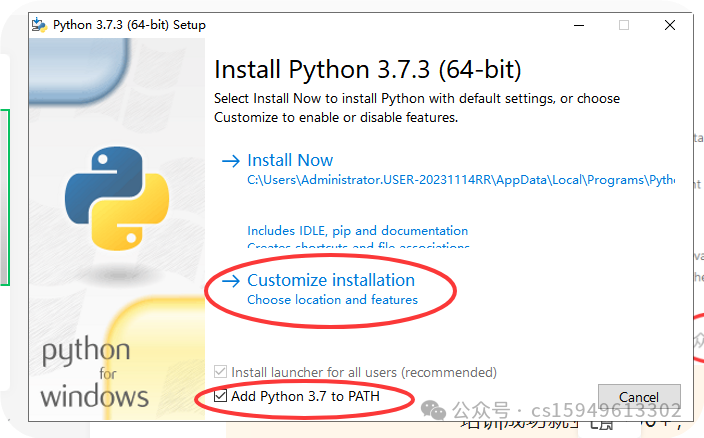Viewport: 704px width, 438px height.
Task: Click the Python logo in the sidebar
Action: pyautogui.click(x=117, y=198)
